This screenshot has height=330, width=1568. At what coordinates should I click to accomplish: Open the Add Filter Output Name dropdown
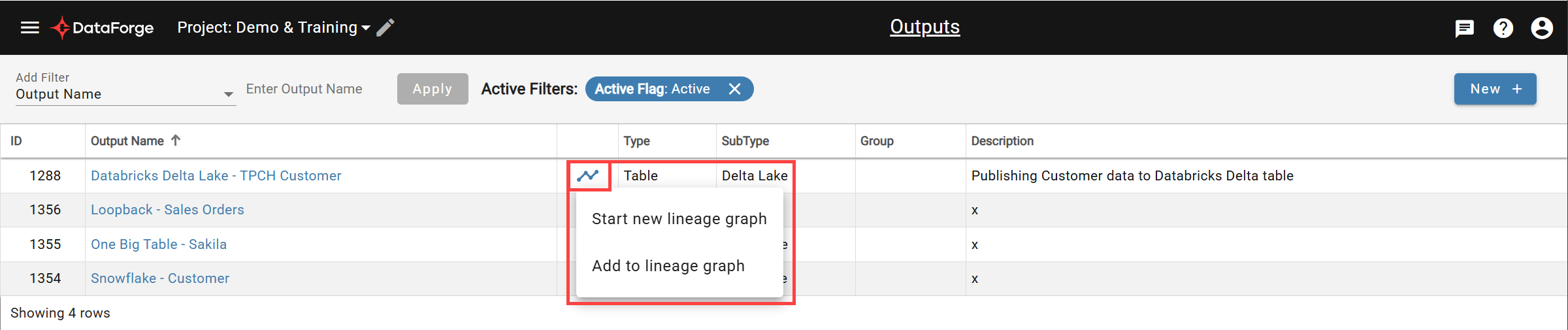point(125,94)
